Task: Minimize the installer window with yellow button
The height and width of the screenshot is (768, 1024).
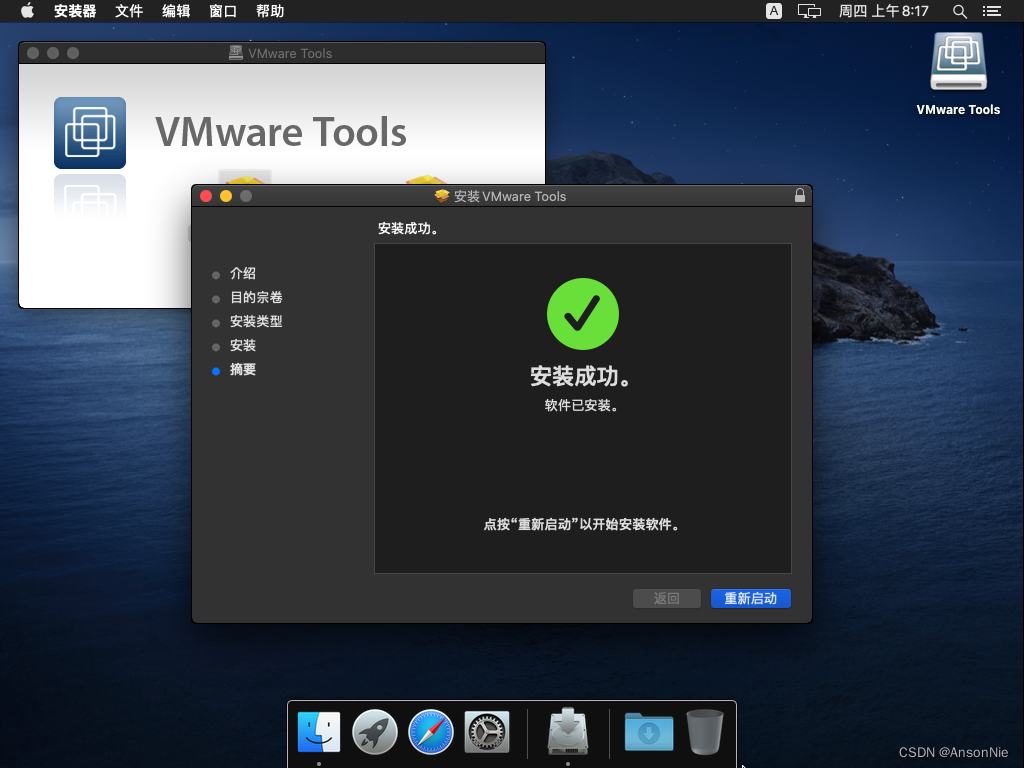Action: pos(226,196)
